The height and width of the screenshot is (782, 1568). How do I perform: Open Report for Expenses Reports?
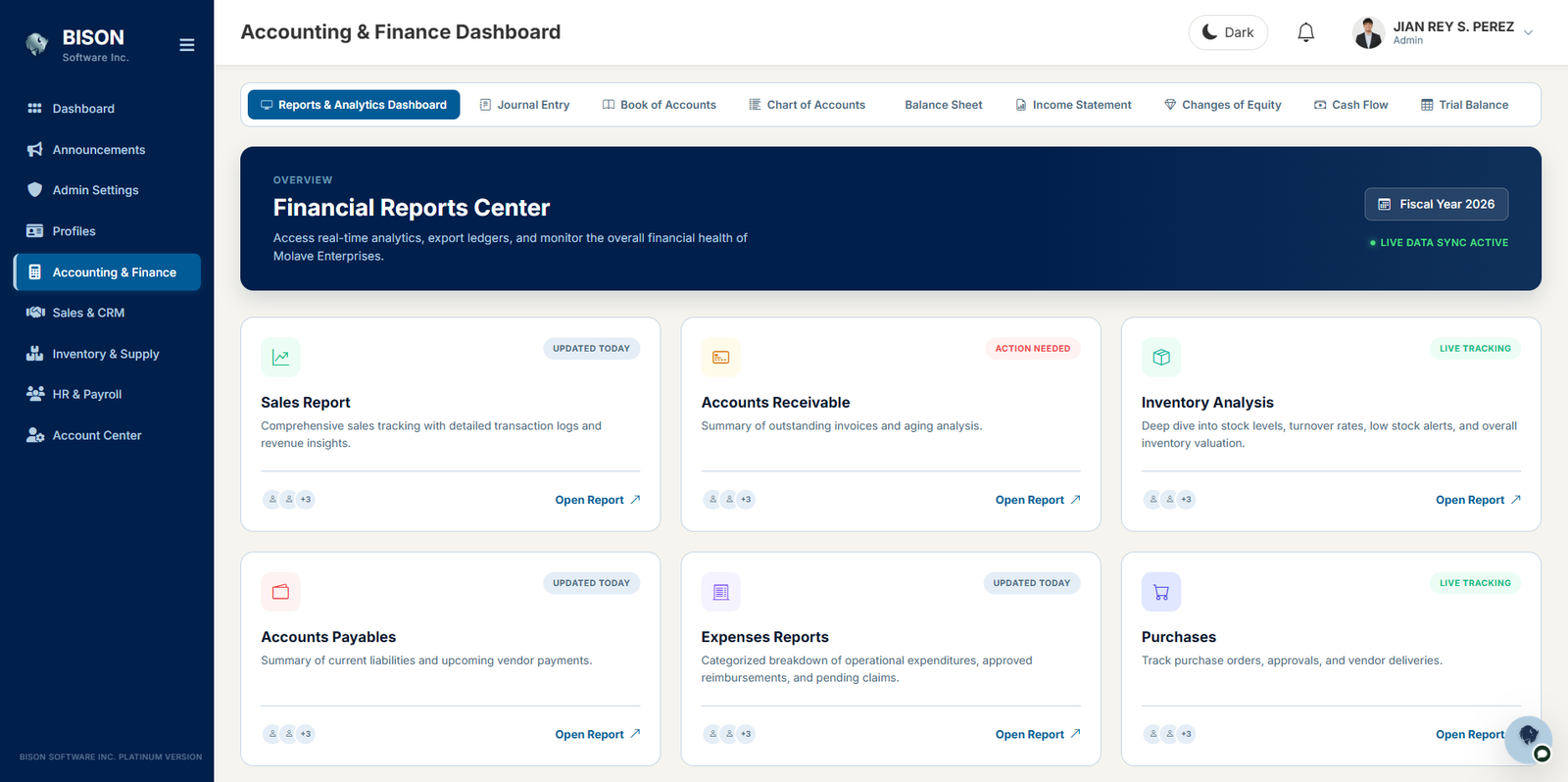pos(1038,734)
